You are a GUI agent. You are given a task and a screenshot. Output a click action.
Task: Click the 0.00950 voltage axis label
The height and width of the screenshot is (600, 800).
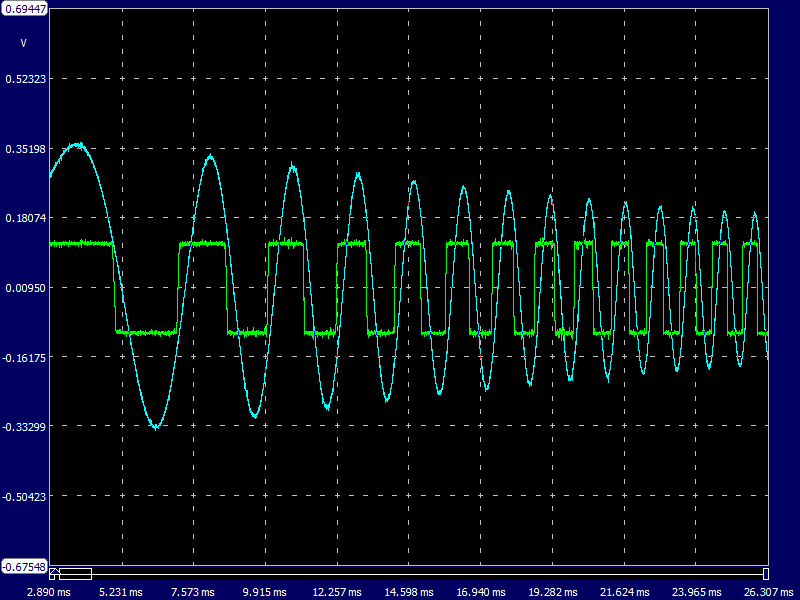click(x=26, y=288)
